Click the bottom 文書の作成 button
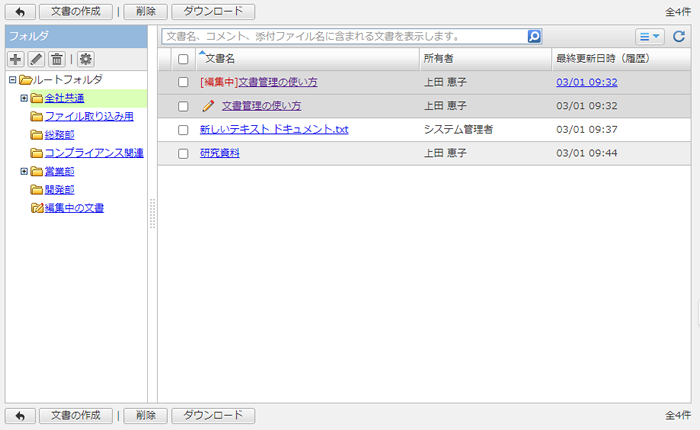 [76, 416]
